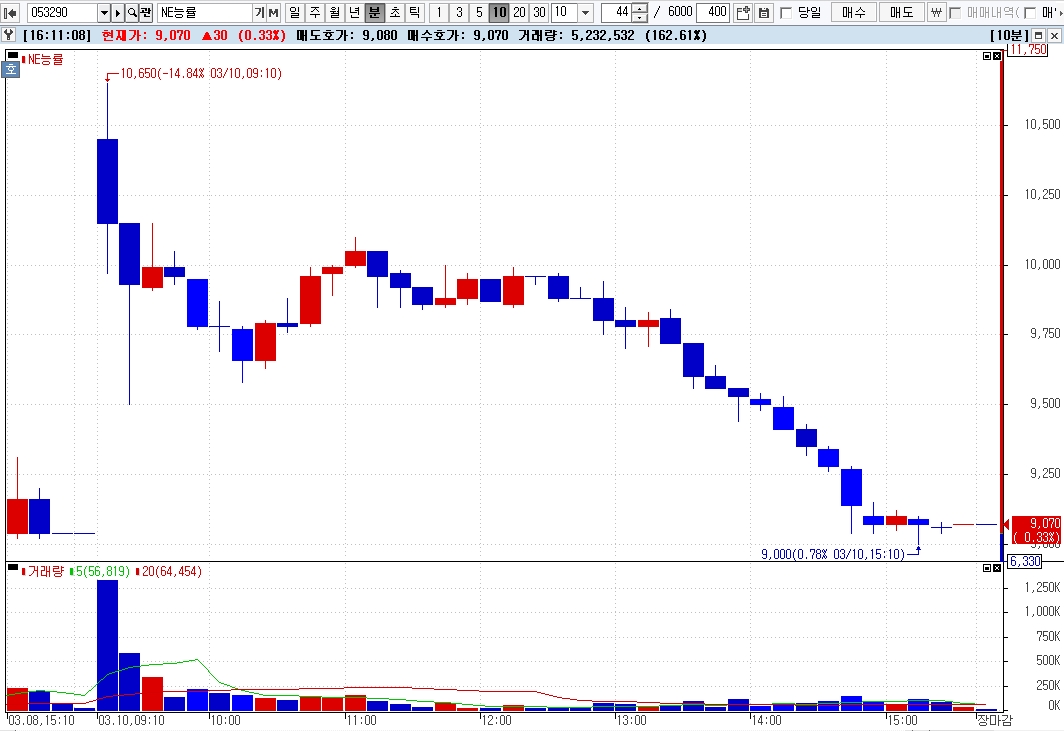Click the 매도호가: 9,080 ask price text

coord(347,35)
